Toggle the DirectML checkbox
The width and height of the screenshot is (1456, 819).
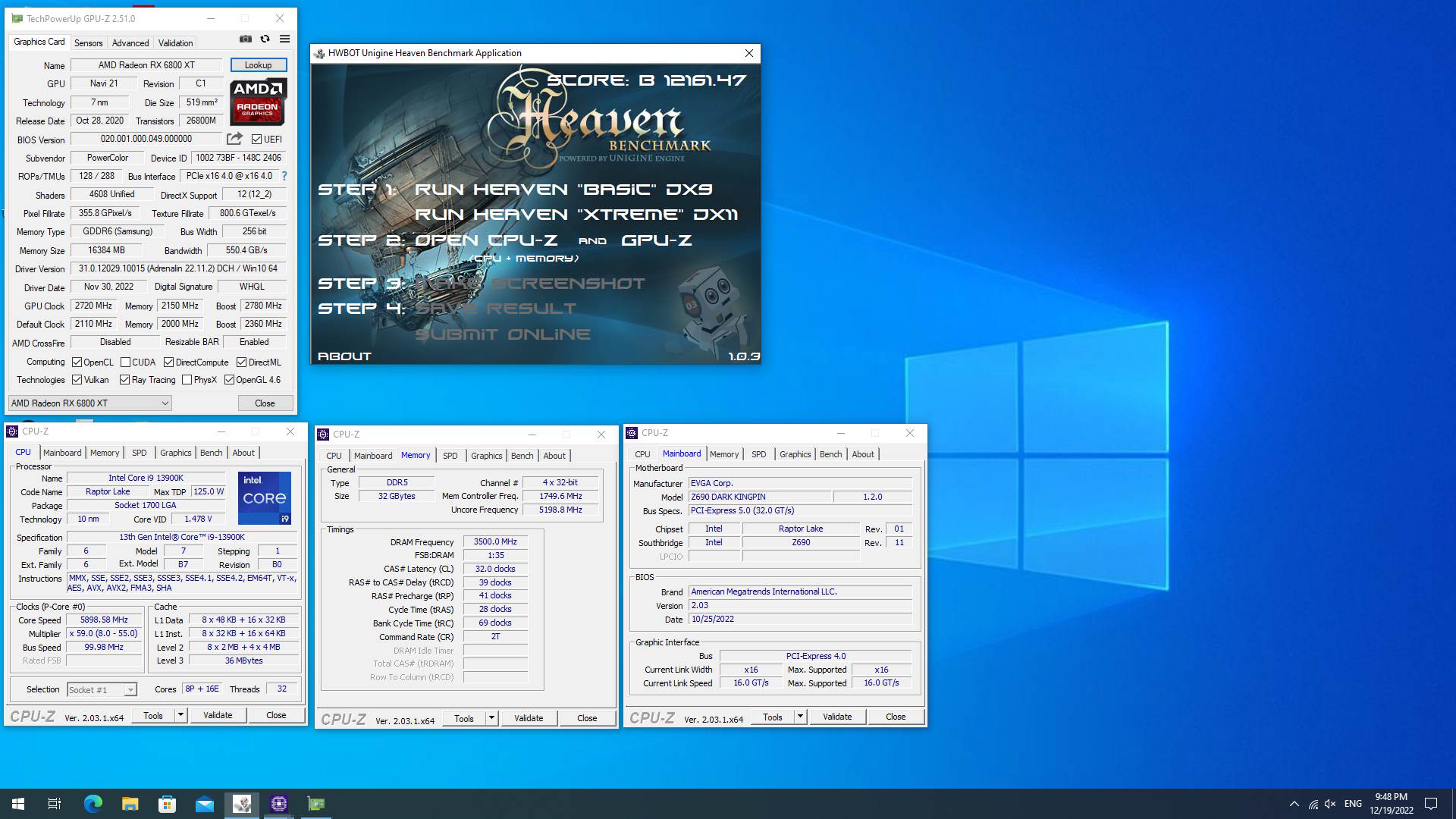[241, 362]
